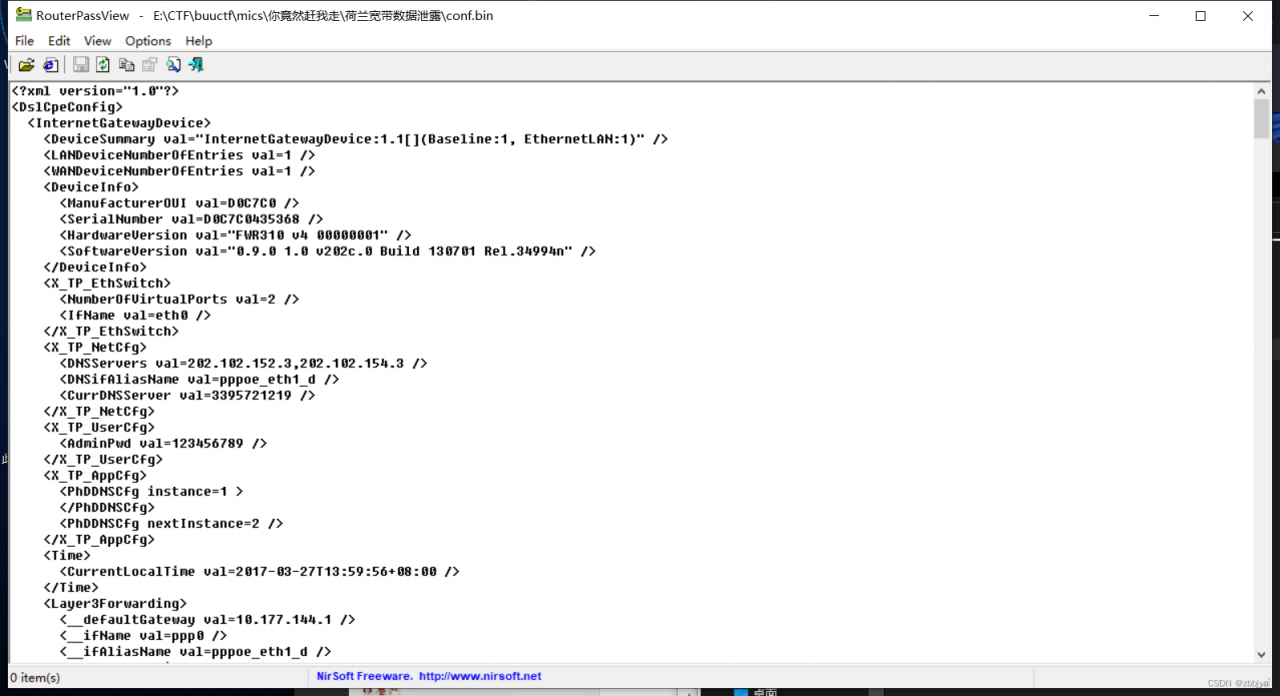The width and height of the screenshot is (1280, 696).
Task: Click the closing '</Time>' tag line
Action: [71, 587]
